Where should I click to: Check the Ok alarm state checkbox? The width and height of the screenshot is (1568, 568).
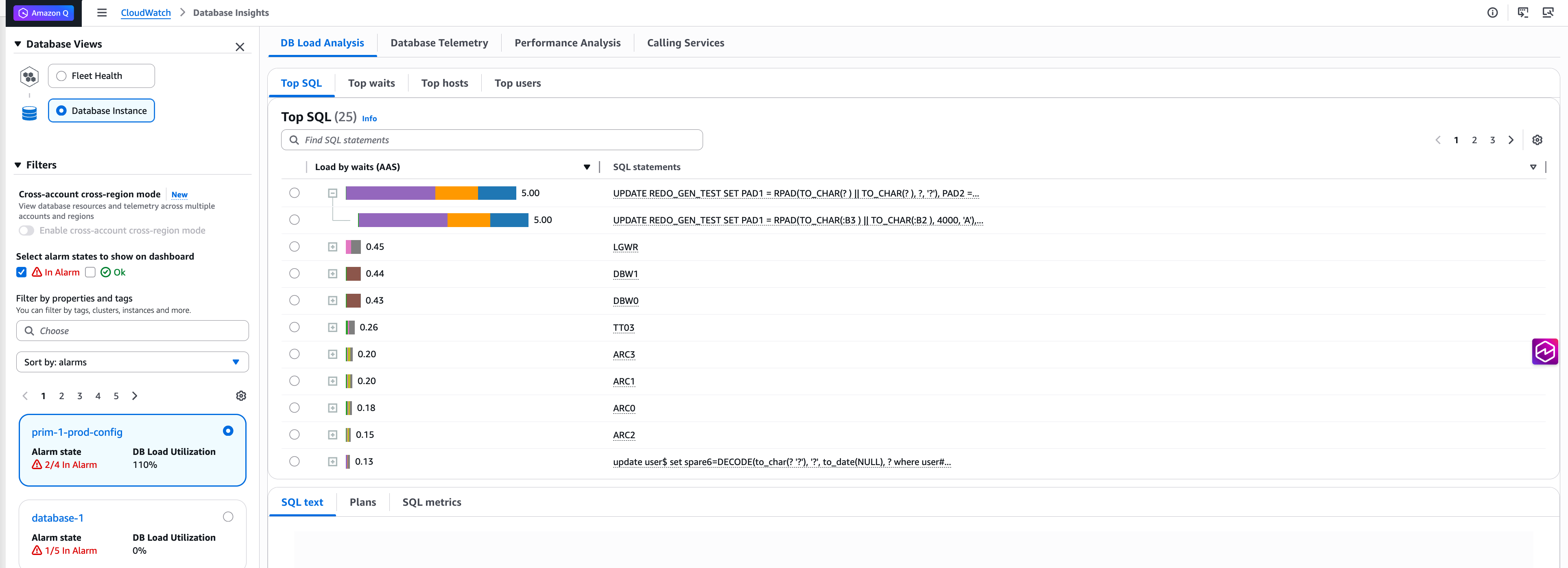pos(90,272)
